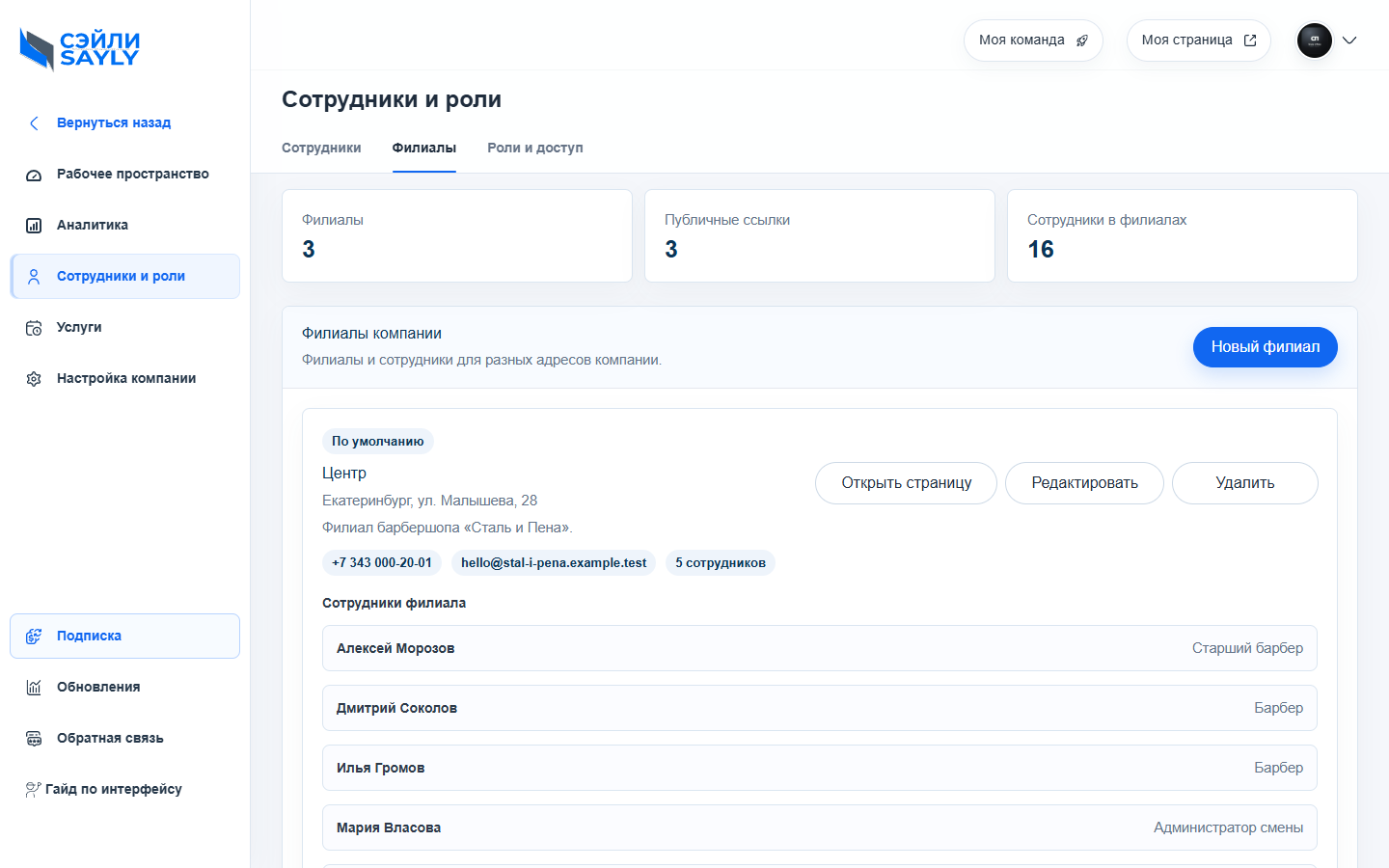
Task: Select employee row Мария Власова
Action: pos(820,827)
